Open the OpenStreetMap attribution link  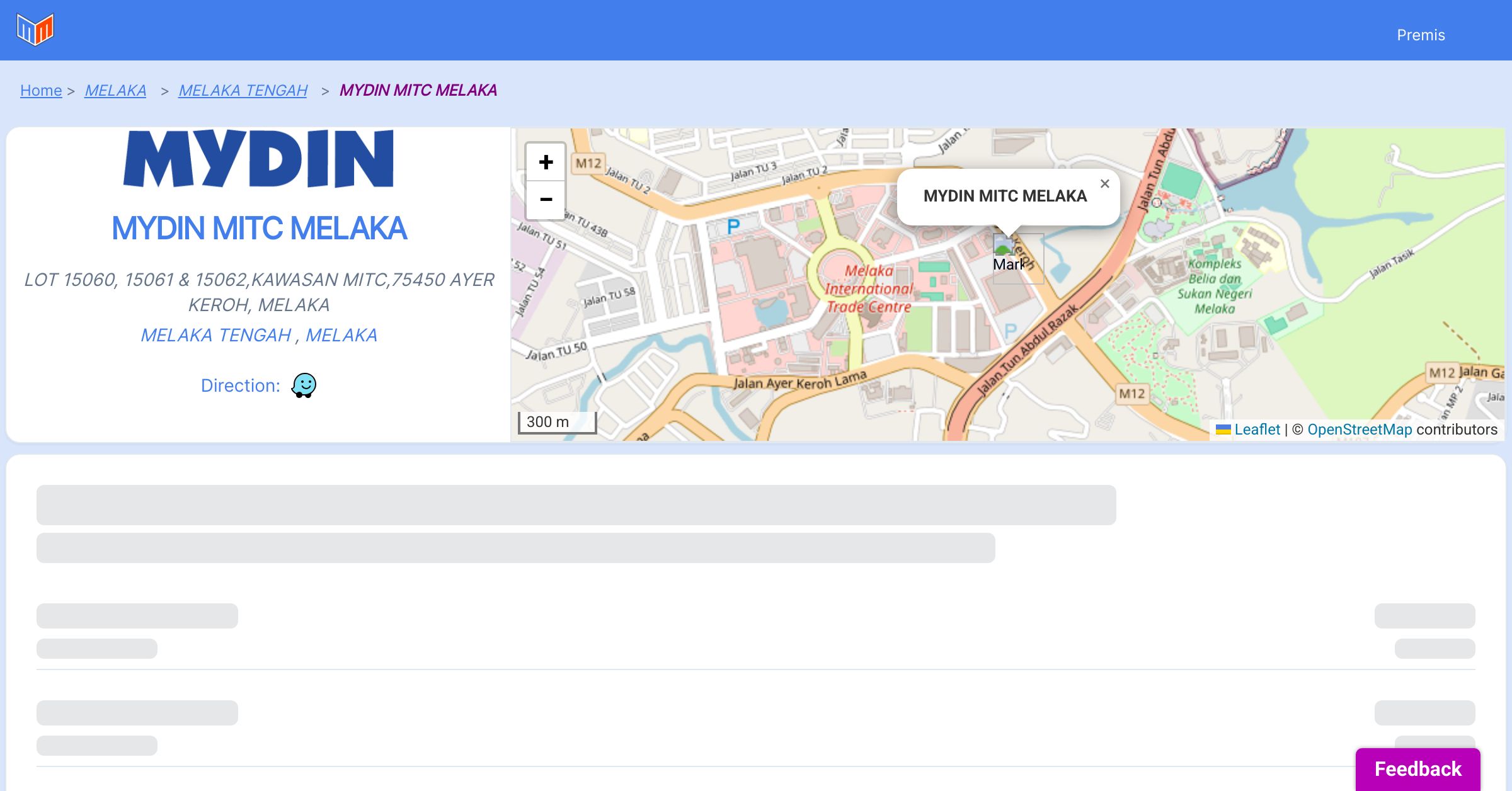1360,430
